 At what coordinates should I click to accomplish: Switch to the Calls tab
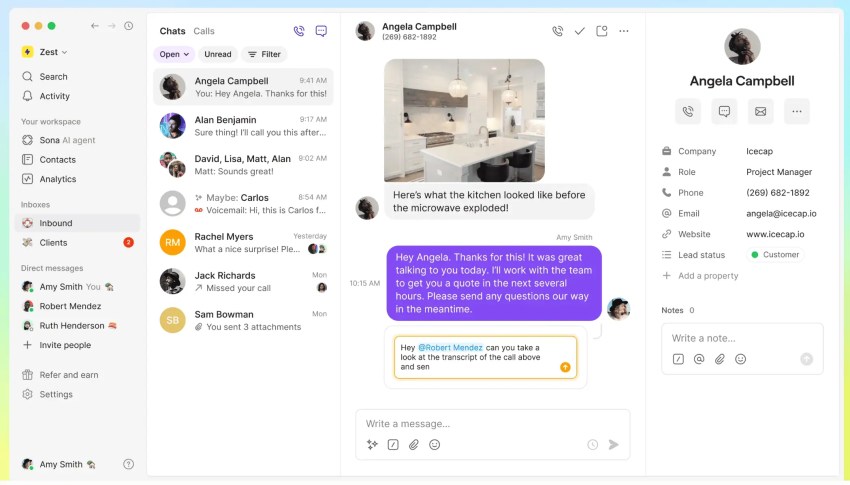204,31
